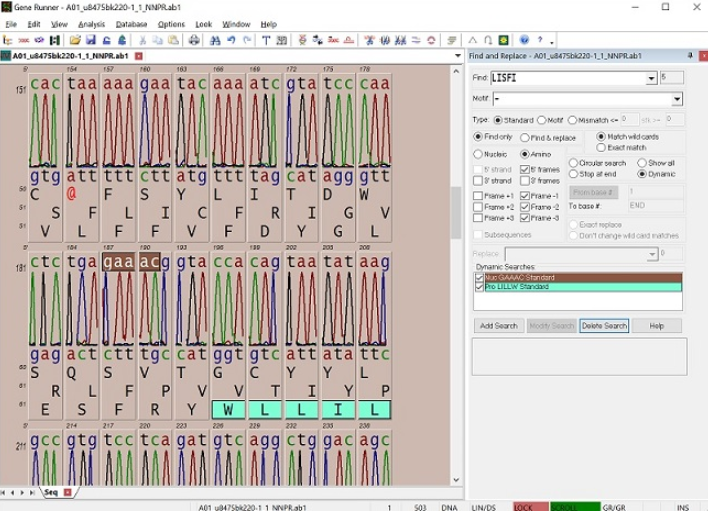Select the Find & replace radio option

pyautogui.click(x=525, y=137)
